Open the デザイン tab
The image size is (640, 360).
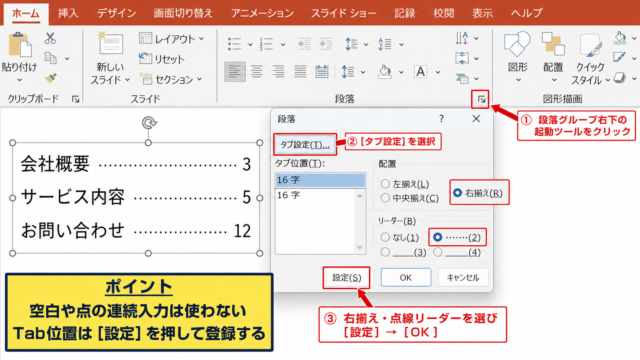(x=116, y=13)
